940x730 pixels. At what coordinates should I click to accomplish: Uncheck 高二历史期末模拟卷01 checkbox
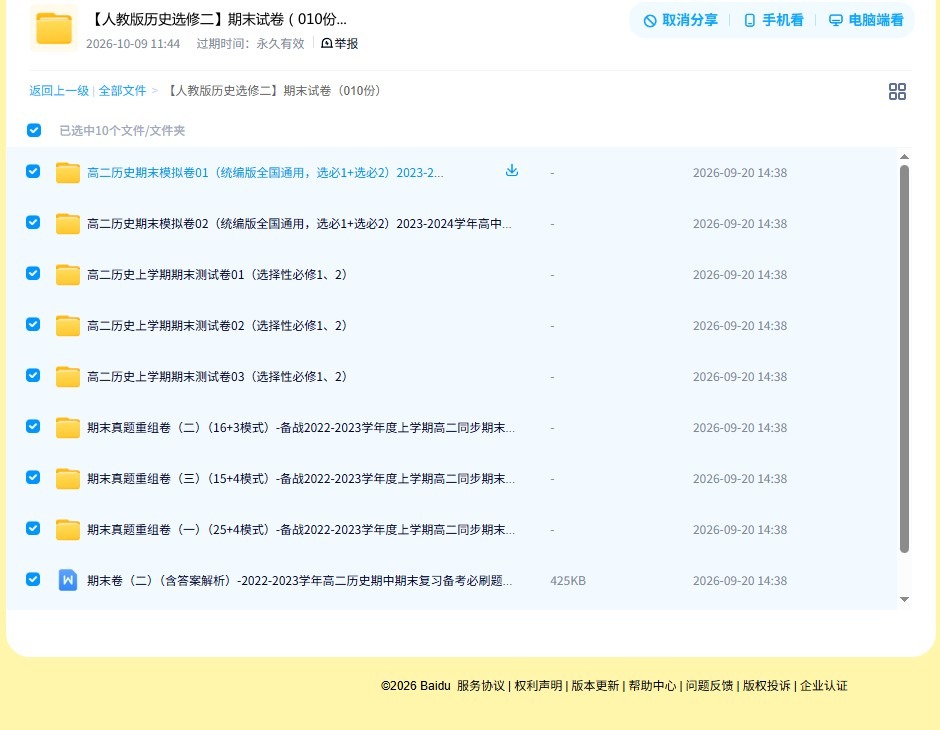click(x=33, y=171)
